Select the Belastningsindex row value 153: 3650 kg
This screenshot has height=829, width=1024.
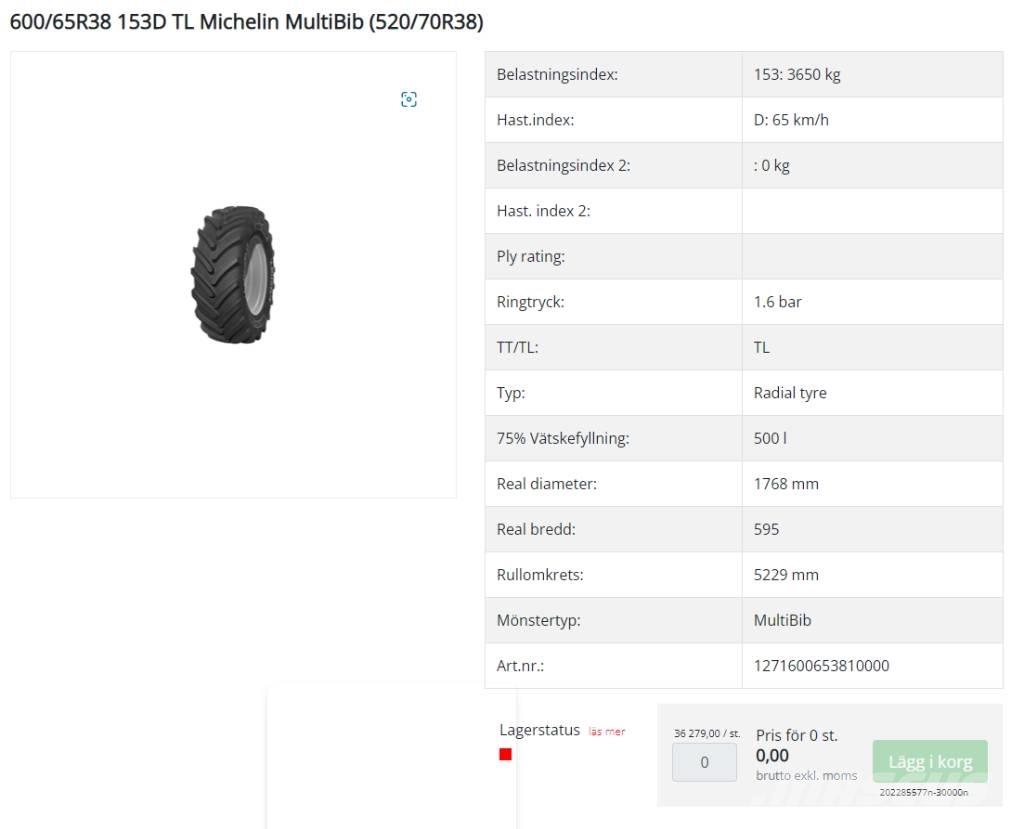(x=797, y=75)
